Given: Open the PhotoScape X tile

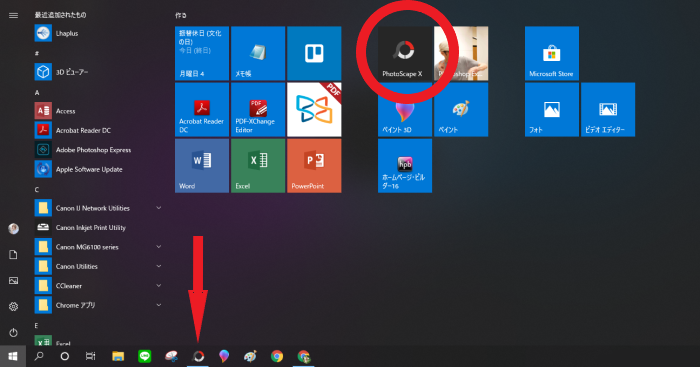Looking at the screenshot, I should coord(405,53).
